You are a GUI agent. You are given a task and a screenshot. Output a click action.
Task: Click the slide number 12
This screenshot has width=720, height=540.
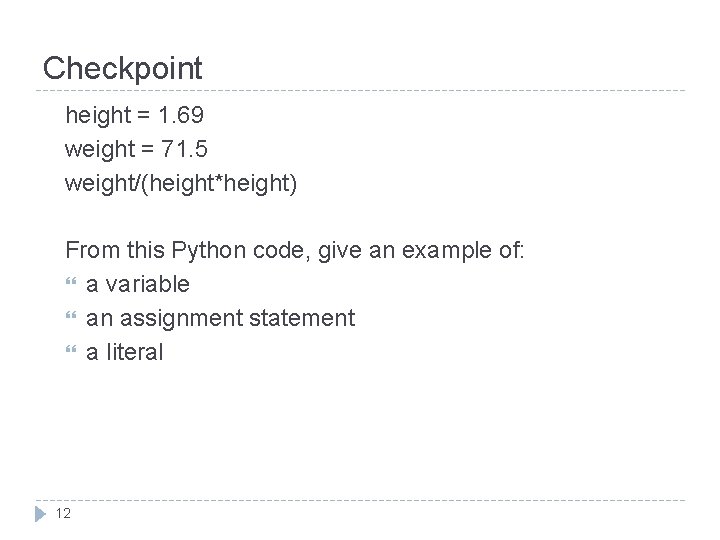(x=63, y=514)
